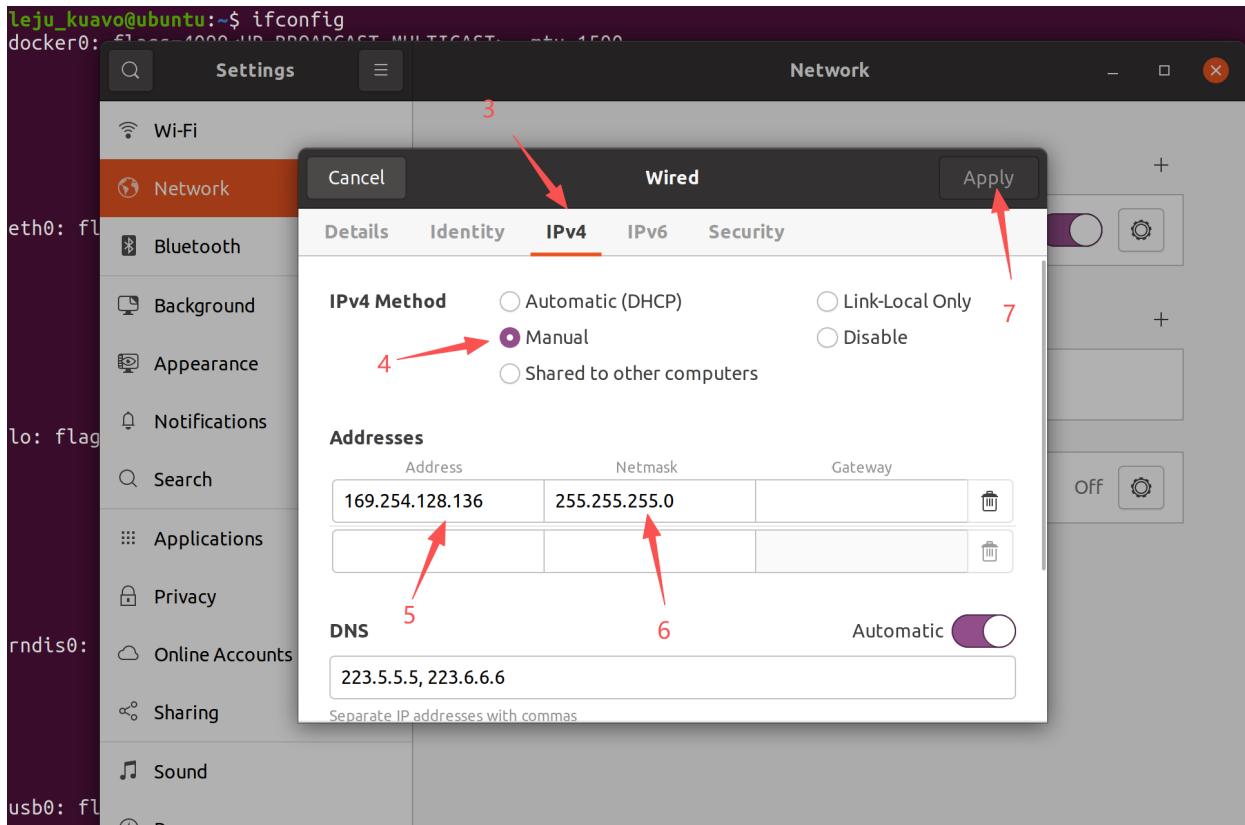
Task: Select Automatic (DHCP) IPv4 method
Action: [x=510, y=302]
